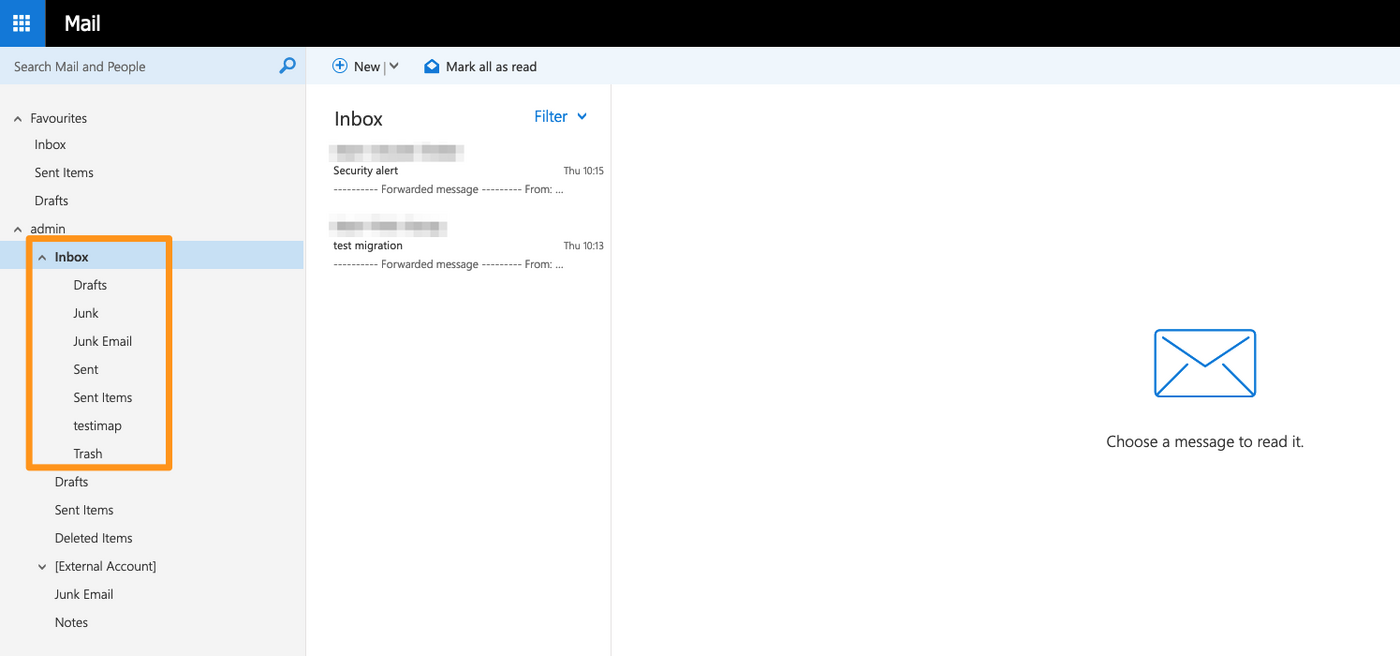1400x656 pixels.
Task: Open the Trash subfolder
Action: click(88, 454)
